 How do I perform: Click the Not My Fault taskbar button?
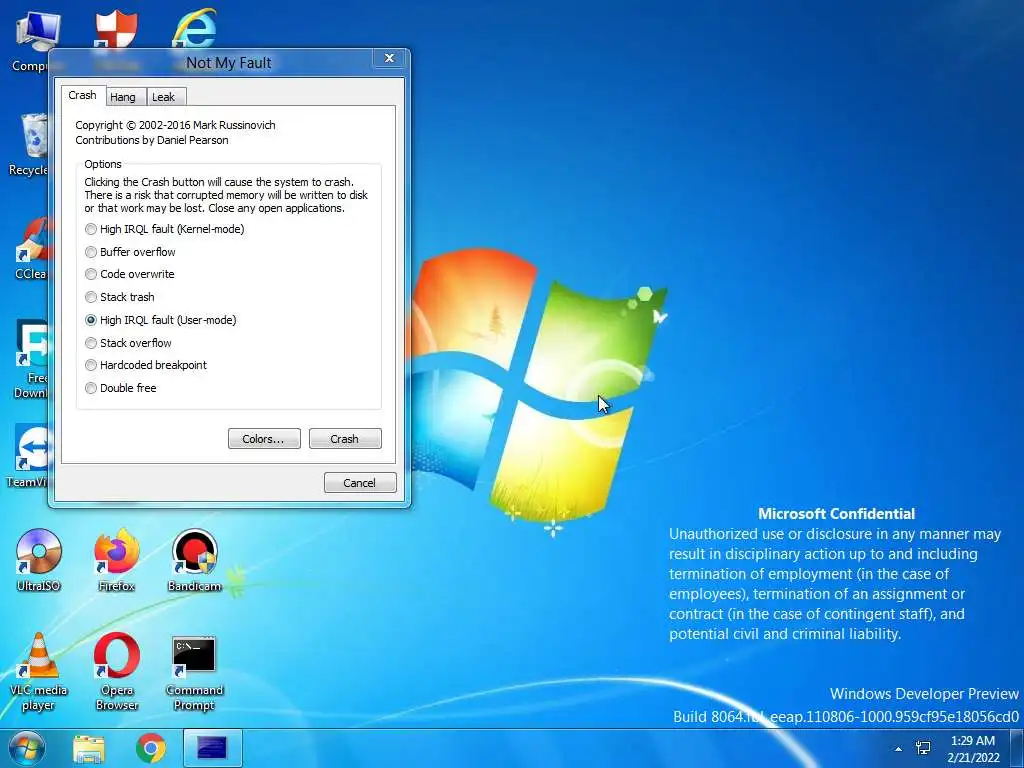click(212, 748)
